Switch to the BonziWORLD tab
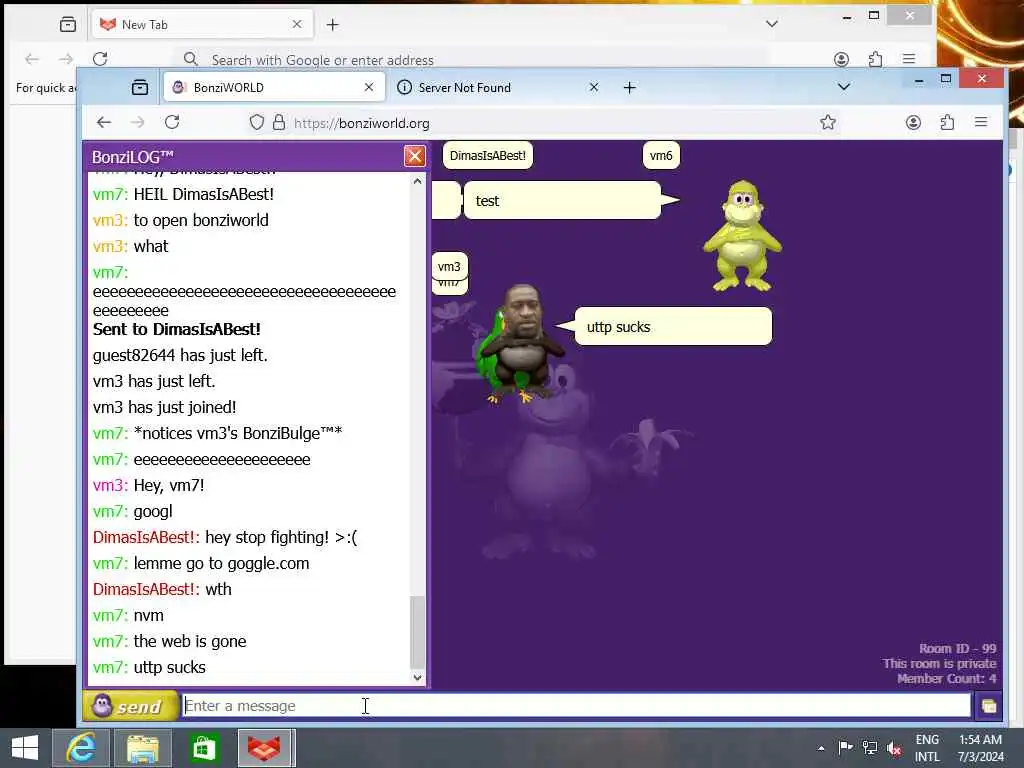Image resolution: width=1024 pixels, height=768 pixels. (273, 88)
